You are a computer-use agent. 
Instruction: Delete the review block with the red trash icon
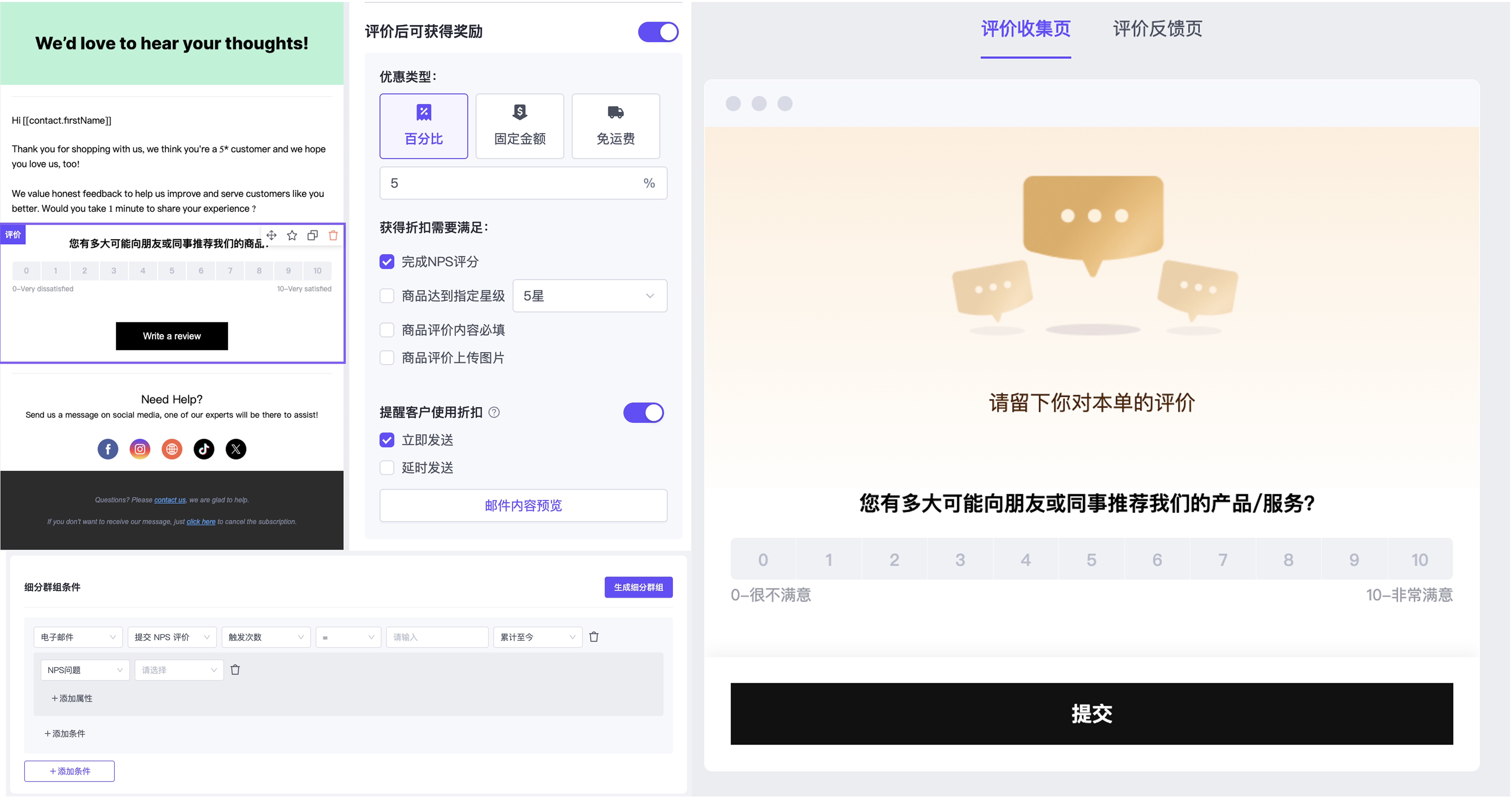coord(333,235)
